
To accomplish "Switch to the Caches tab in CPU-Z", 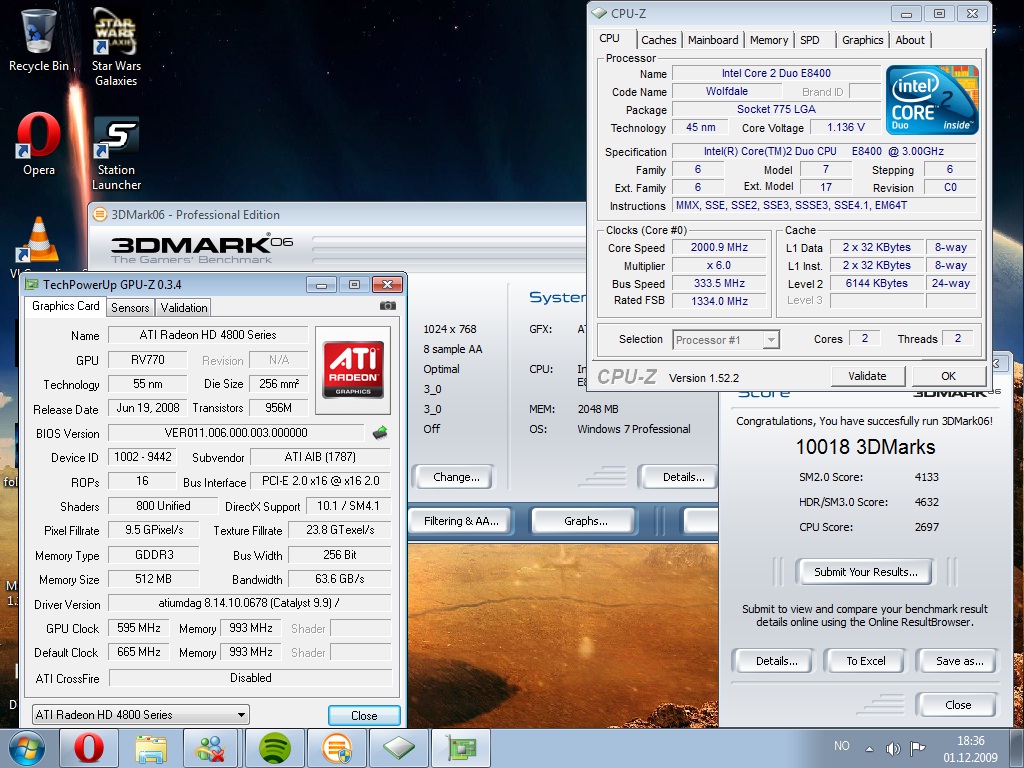I will coord(658,40).
